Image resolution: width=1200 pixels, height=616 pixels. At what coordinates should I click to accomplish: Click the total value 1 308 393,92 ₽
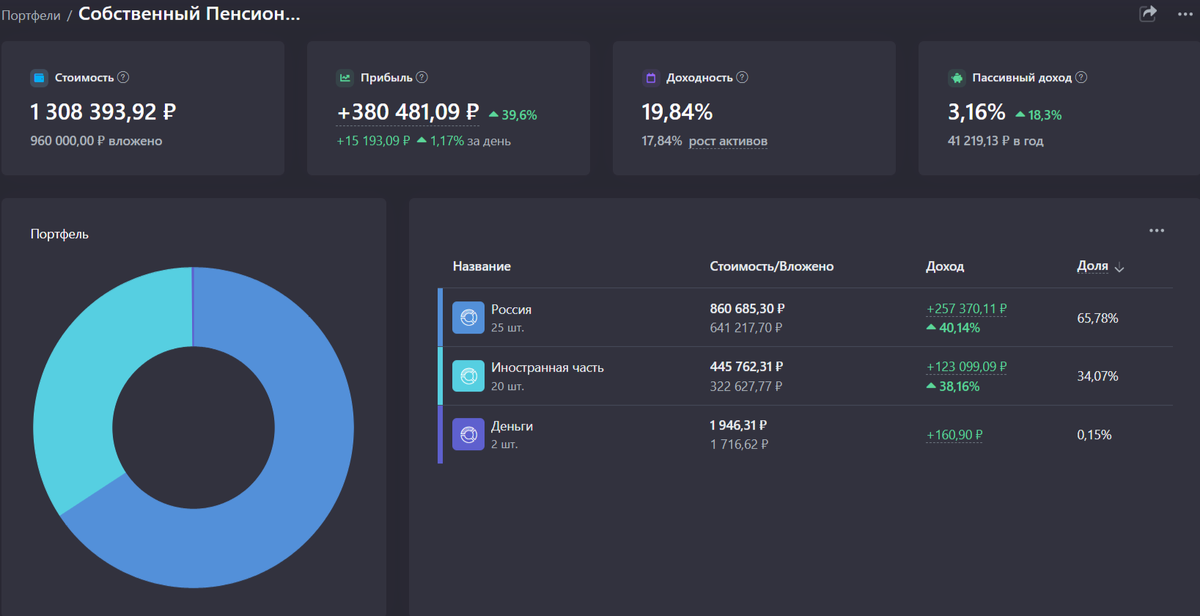pos(104,112)
